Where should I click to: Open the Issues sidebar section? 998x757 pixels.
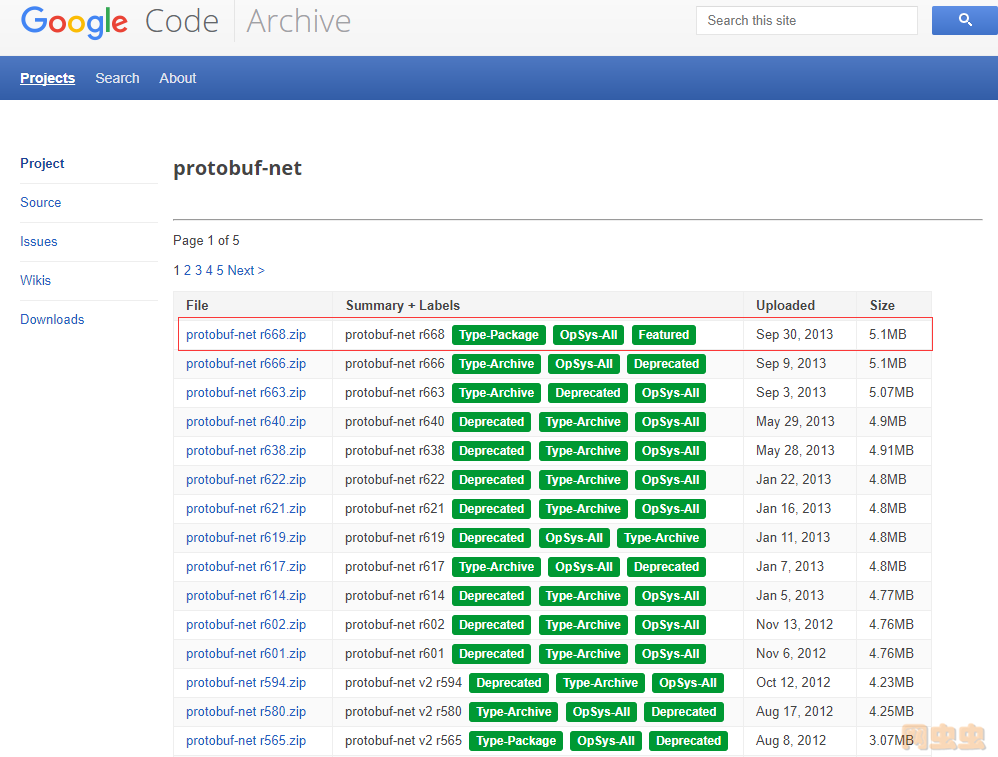tap(39, 241)
